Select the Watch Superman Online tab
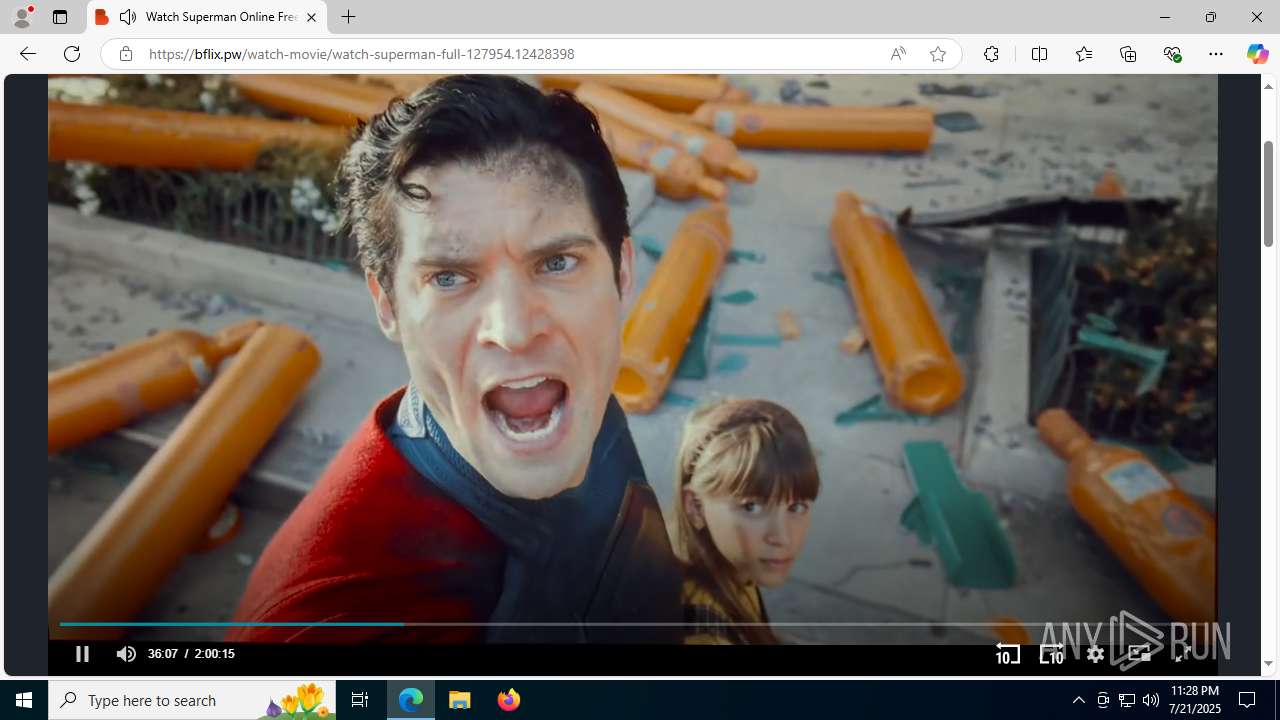Screen dimensions: 1280x720 tap(207, 17)
